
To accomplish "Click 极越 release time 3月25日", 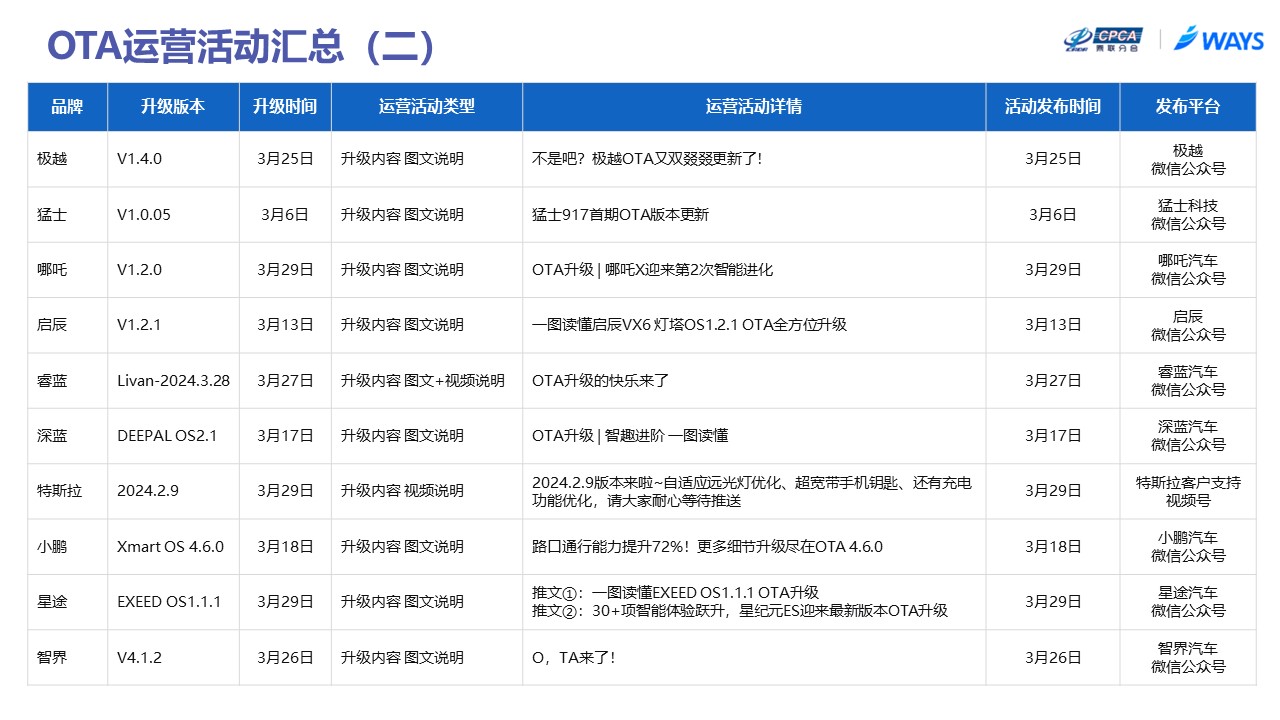I will click(1053, 159).
